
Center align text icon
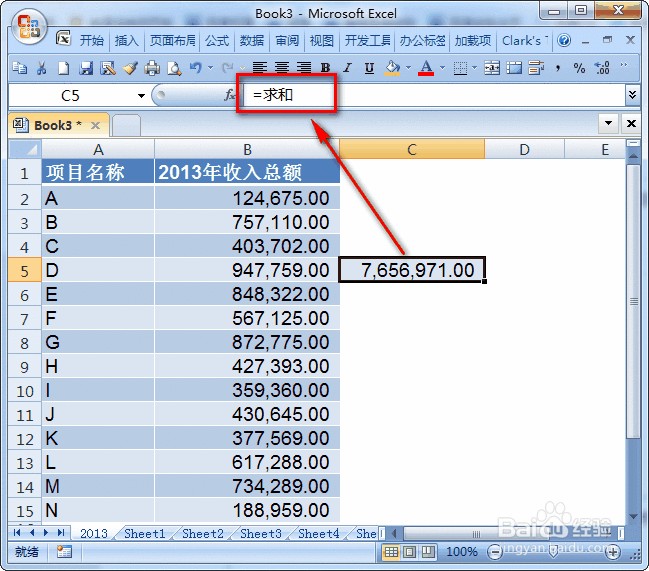click(x=282, y=67)
